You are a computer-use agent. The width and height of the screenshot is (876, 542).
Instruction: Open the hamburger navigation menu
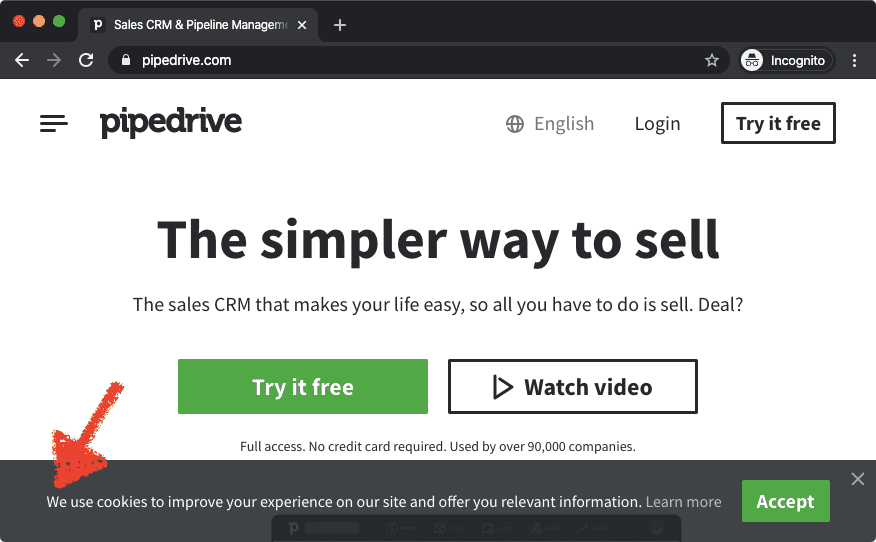coord(54,123)
